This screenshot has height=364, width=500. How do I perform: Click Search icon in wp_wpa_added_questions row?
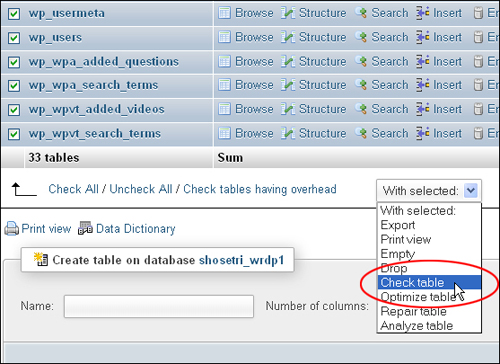point(361,61)
